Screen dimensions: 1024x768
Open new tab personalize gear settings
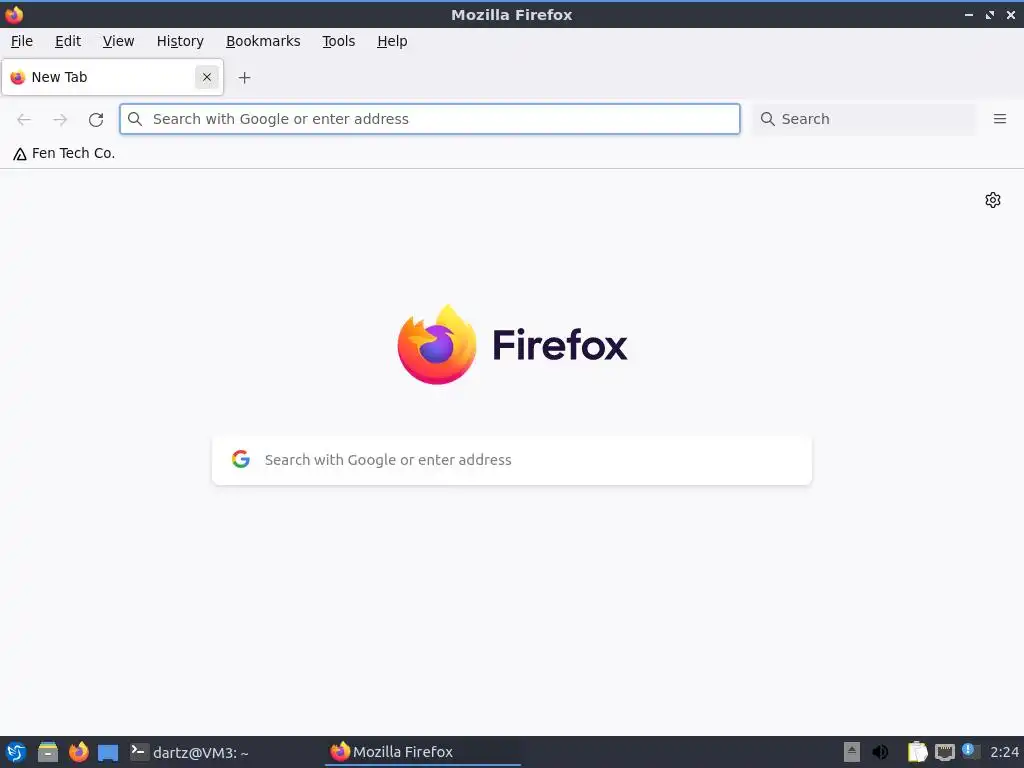click(x=993, y=200)
